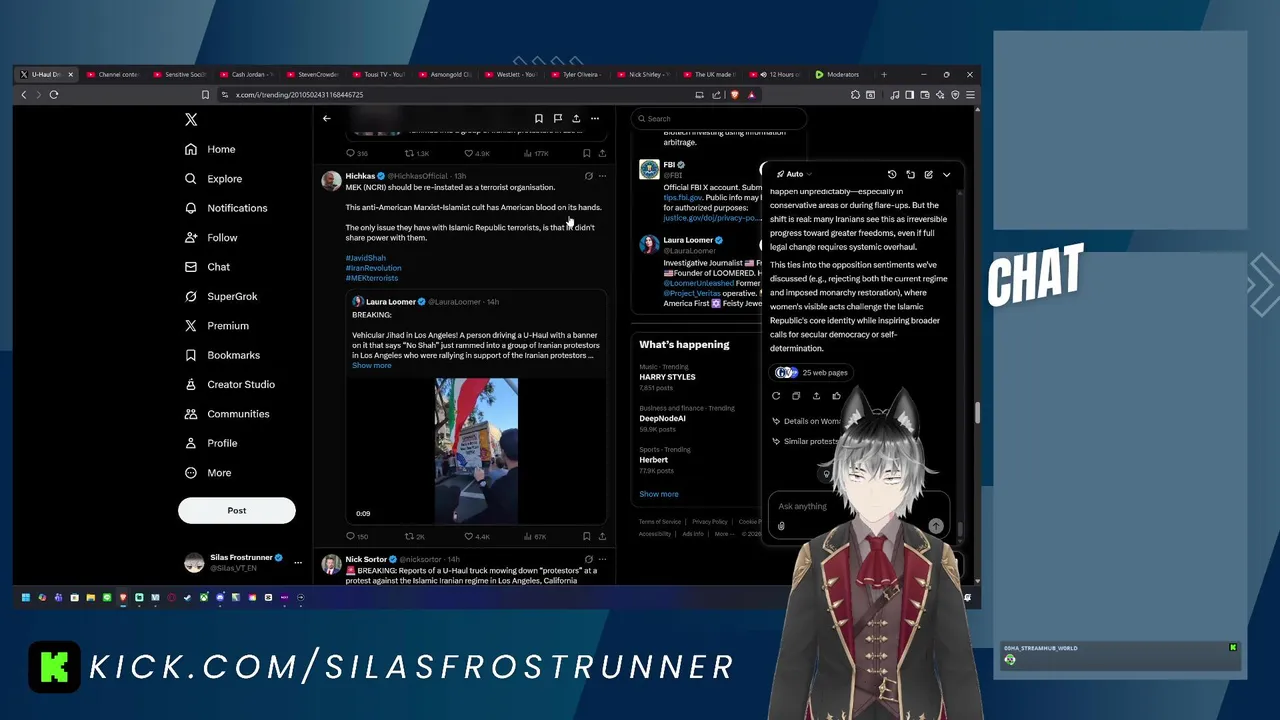The height and width of the screenshot is (720, 1280).
Task: Click Show more in the quoted Laura Loomer post
Action: tap(371, 365)
